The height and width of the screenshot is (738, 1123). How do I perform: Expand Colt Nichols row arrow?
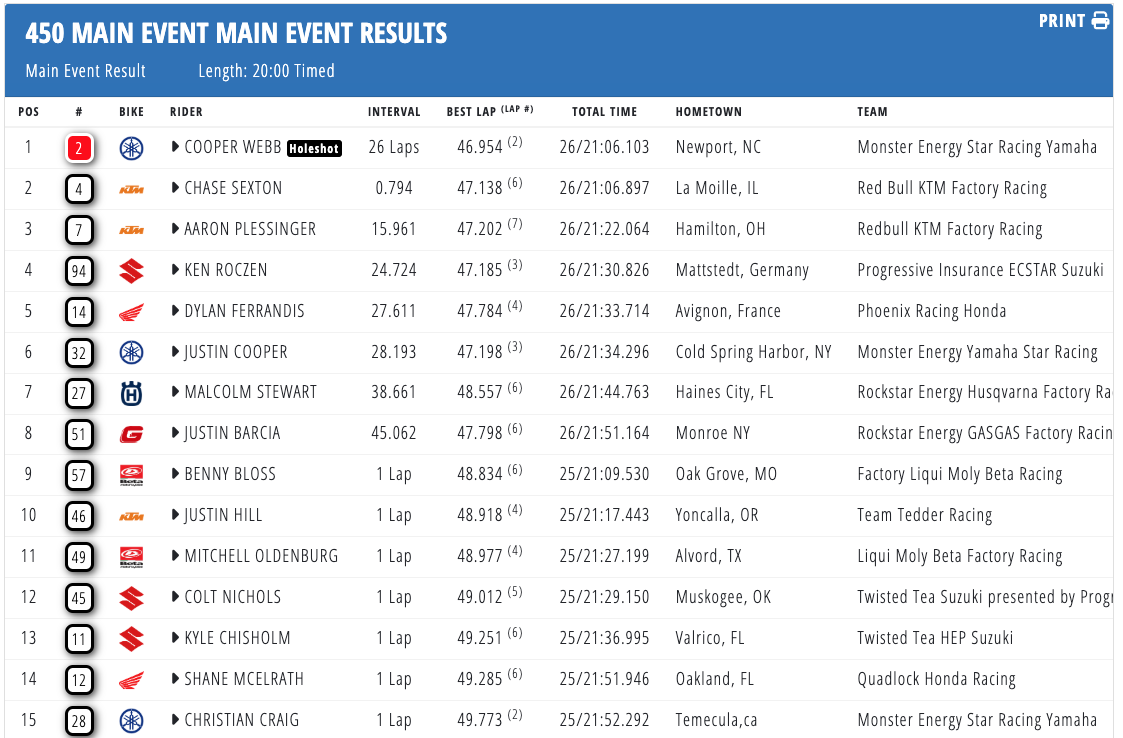(176, 597)
